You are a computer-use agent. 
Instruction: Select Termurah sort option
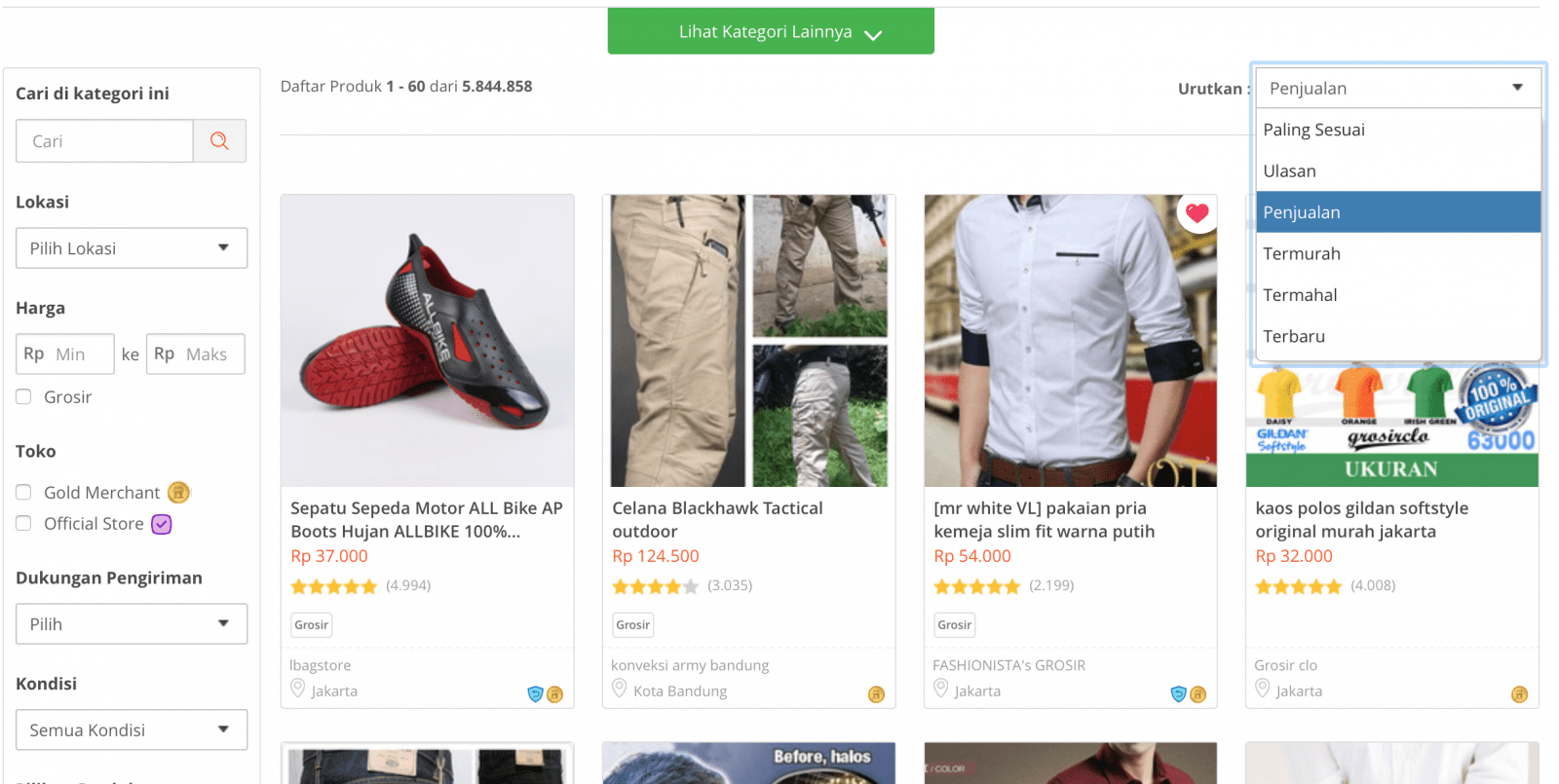[x=1398, y=253]
